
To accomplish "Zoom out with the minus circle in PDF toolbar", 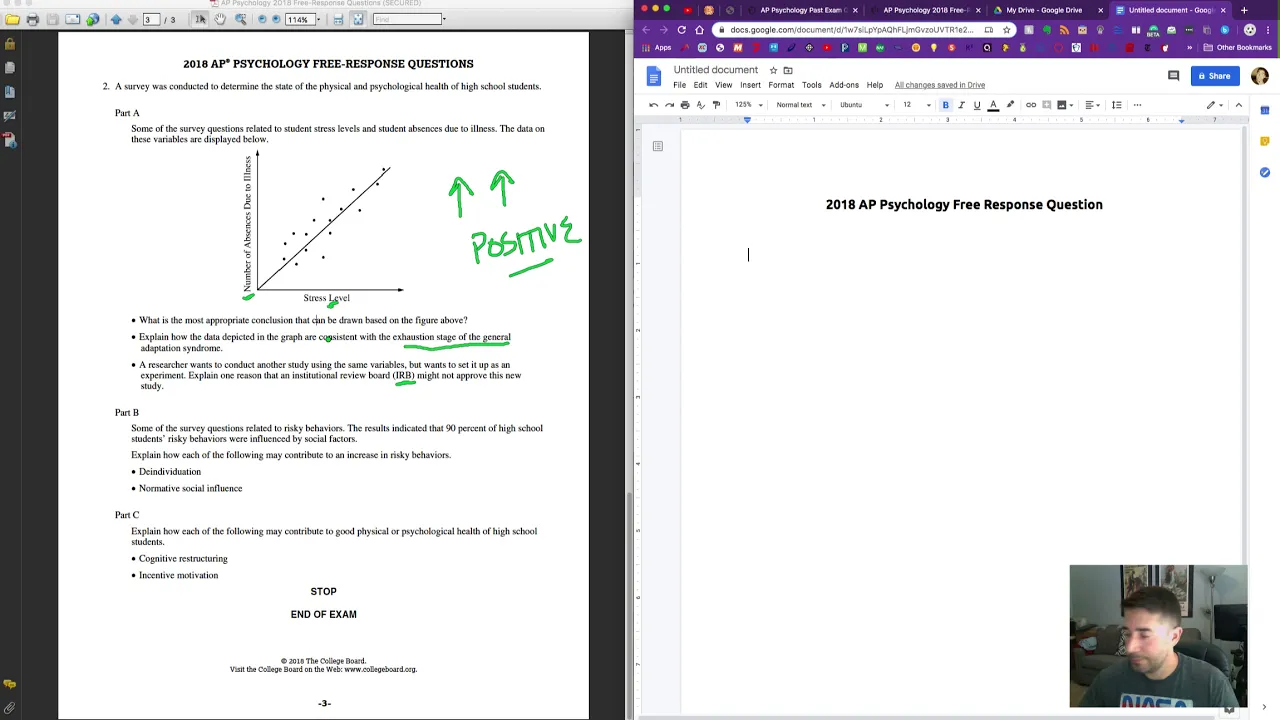I will pyautogui.click(x=262, y=19).
